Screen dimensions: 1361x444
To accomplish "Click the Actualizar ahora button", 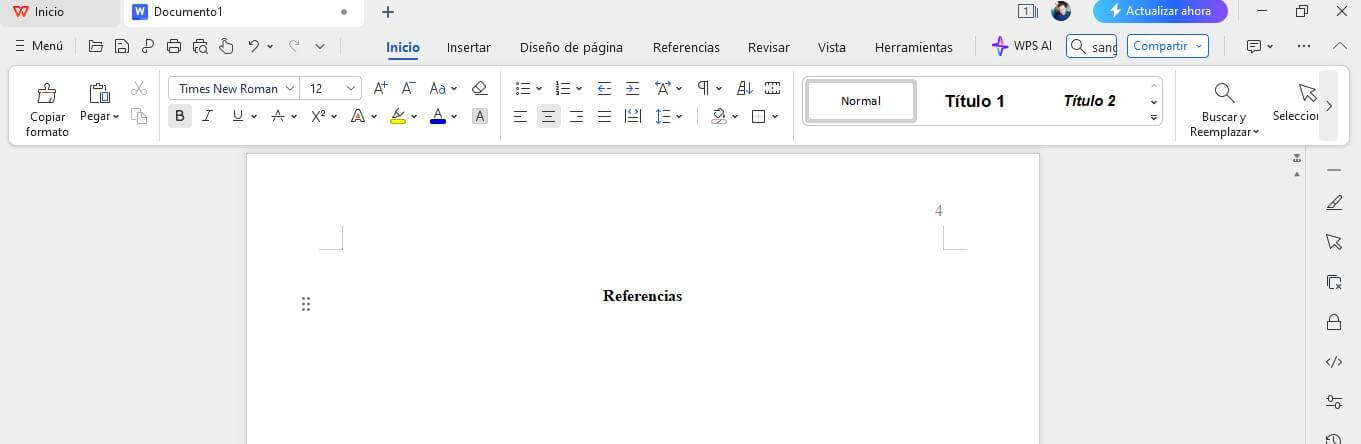I will tap(1160, 11).
